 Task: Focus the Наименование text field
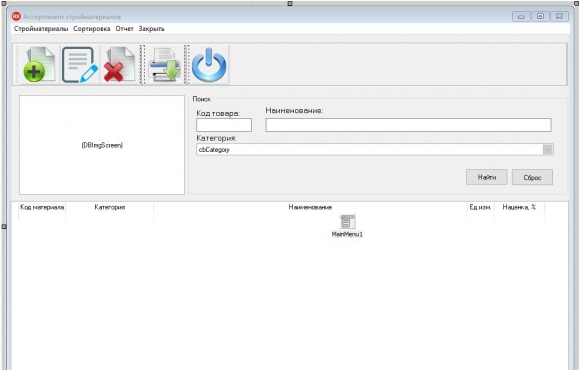tap(408, 125)
